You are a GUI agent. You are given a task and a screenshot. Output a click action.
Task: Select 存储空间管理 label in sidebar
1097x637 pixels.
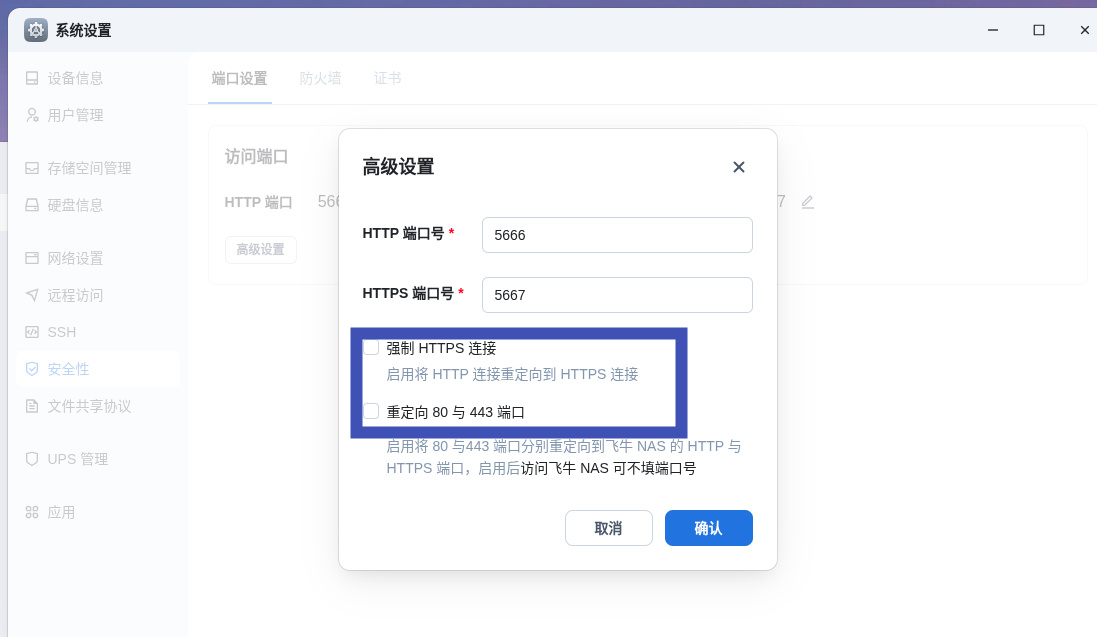[90, 169]
